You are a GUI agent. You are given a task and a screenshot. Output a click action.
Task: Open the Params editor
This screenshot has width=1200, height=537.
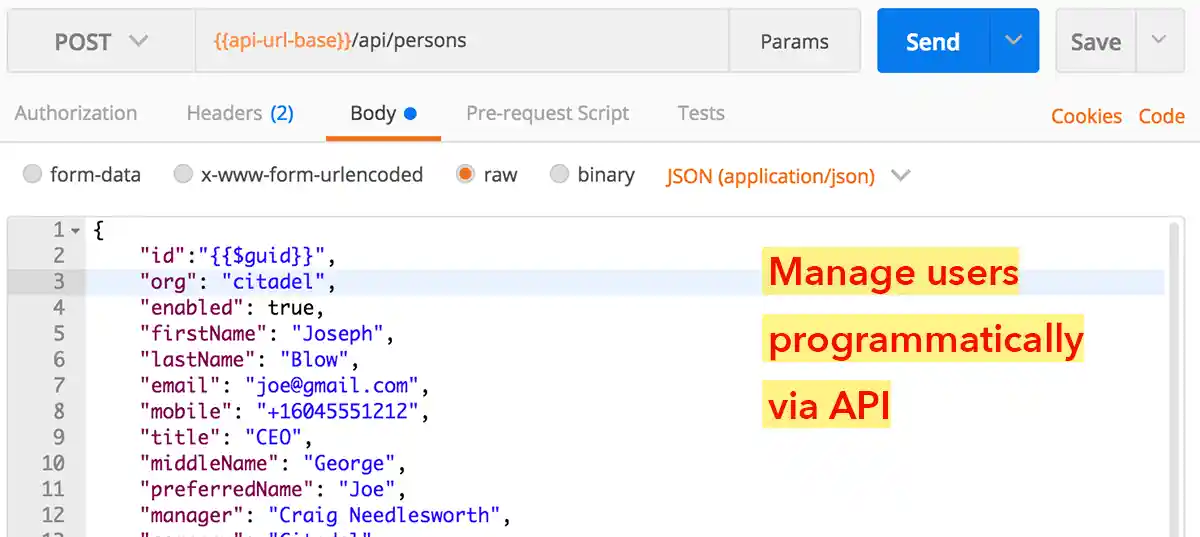click(794, 42)
